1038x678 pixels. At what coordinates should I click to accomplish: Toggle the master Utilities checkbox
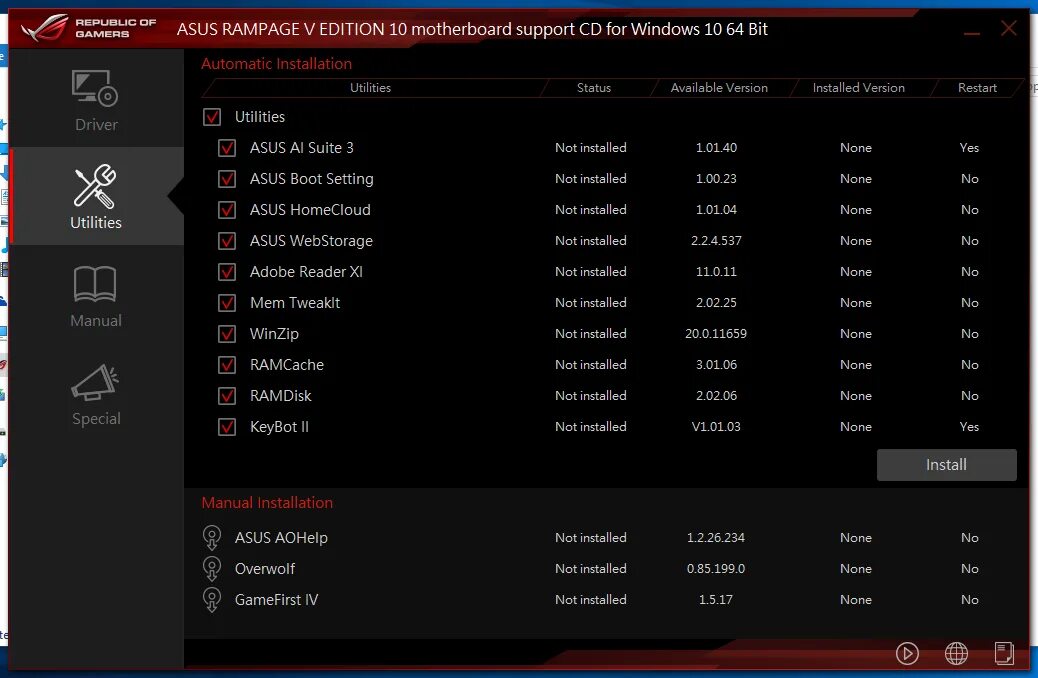(x=212, y=117)
